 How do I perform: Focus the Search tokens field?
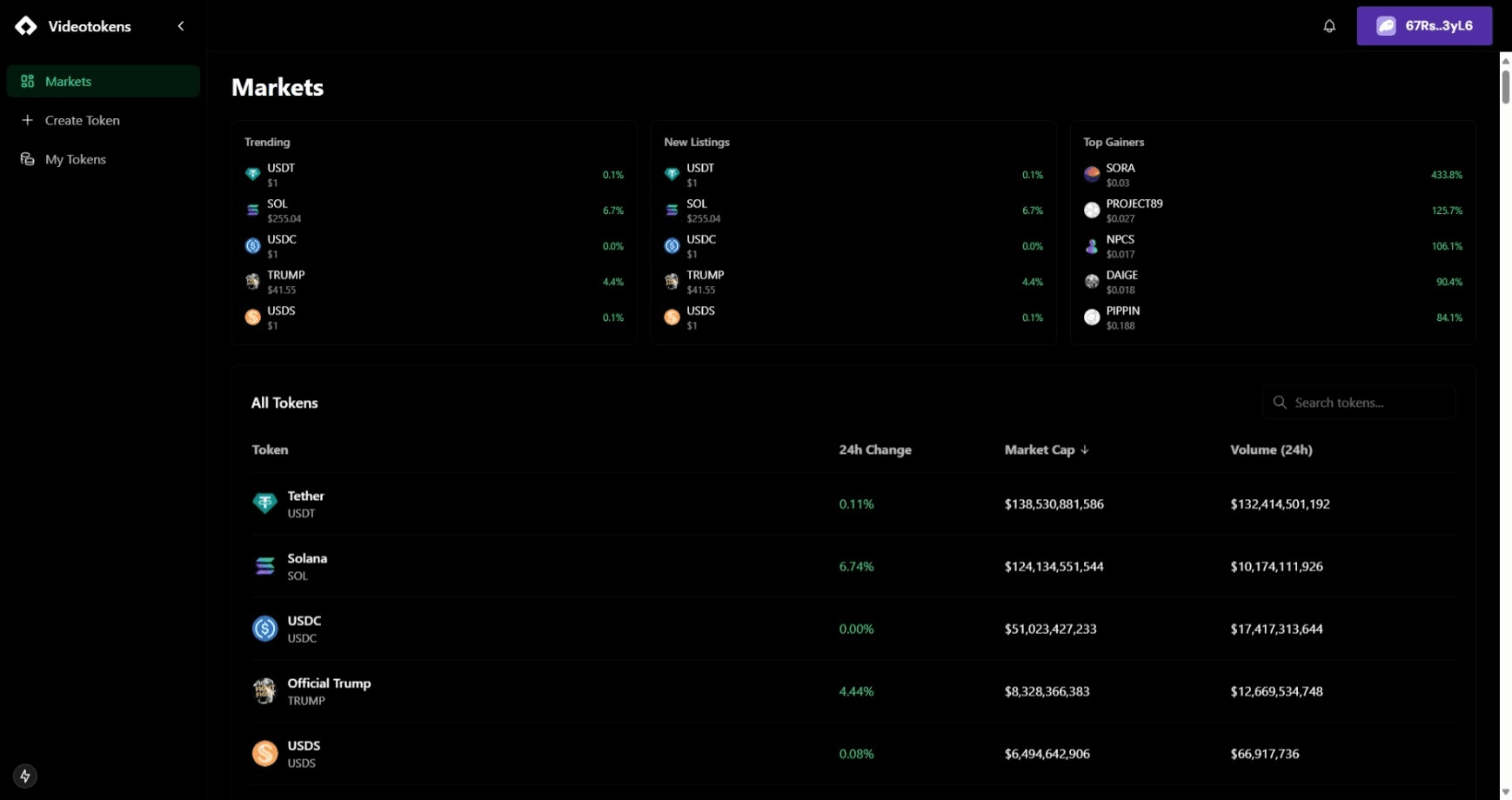1359,403
